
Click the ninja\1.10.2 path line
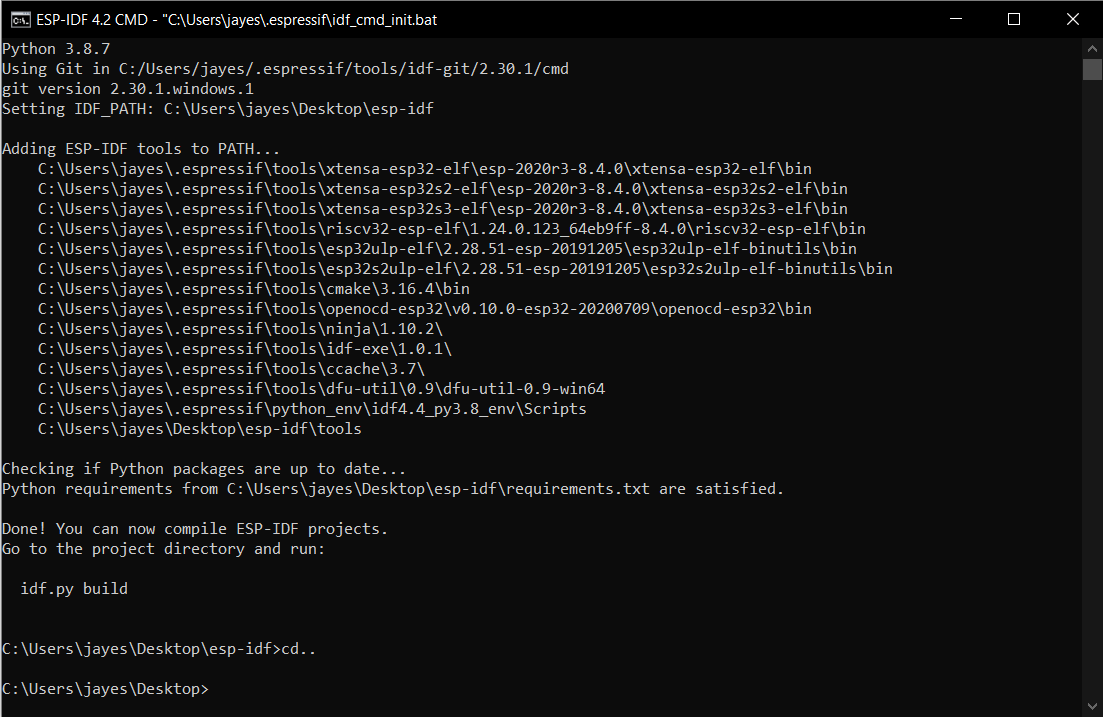240,329
